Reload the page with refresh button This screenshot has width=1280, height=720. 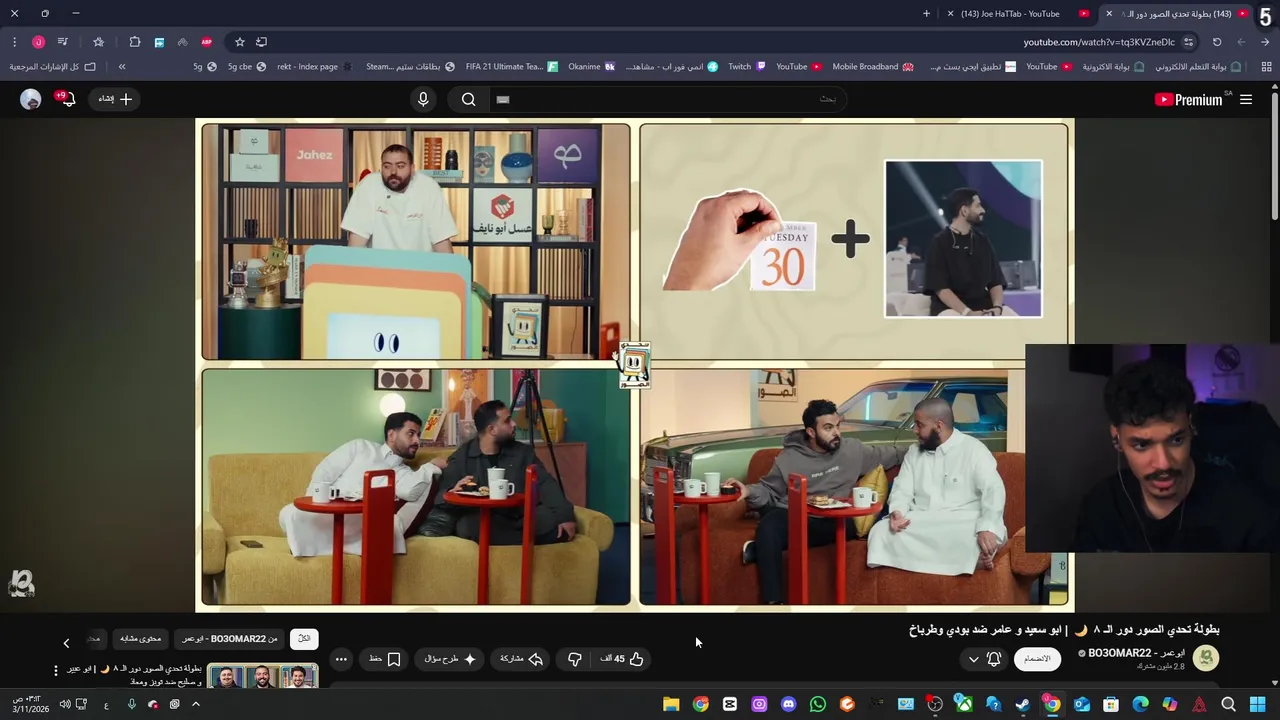(1217, 42)
